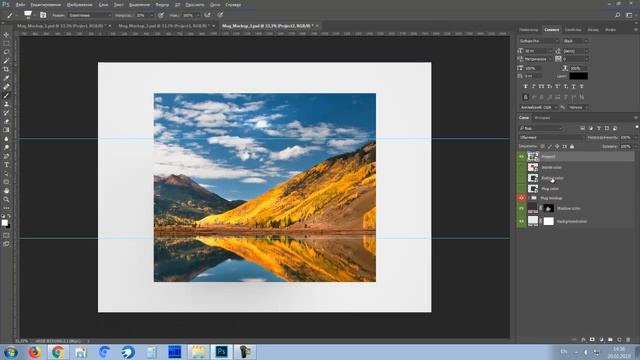The width and height of the screenshot is (640, 360).
Task: Open the Изображение menu
Action: 80,5
